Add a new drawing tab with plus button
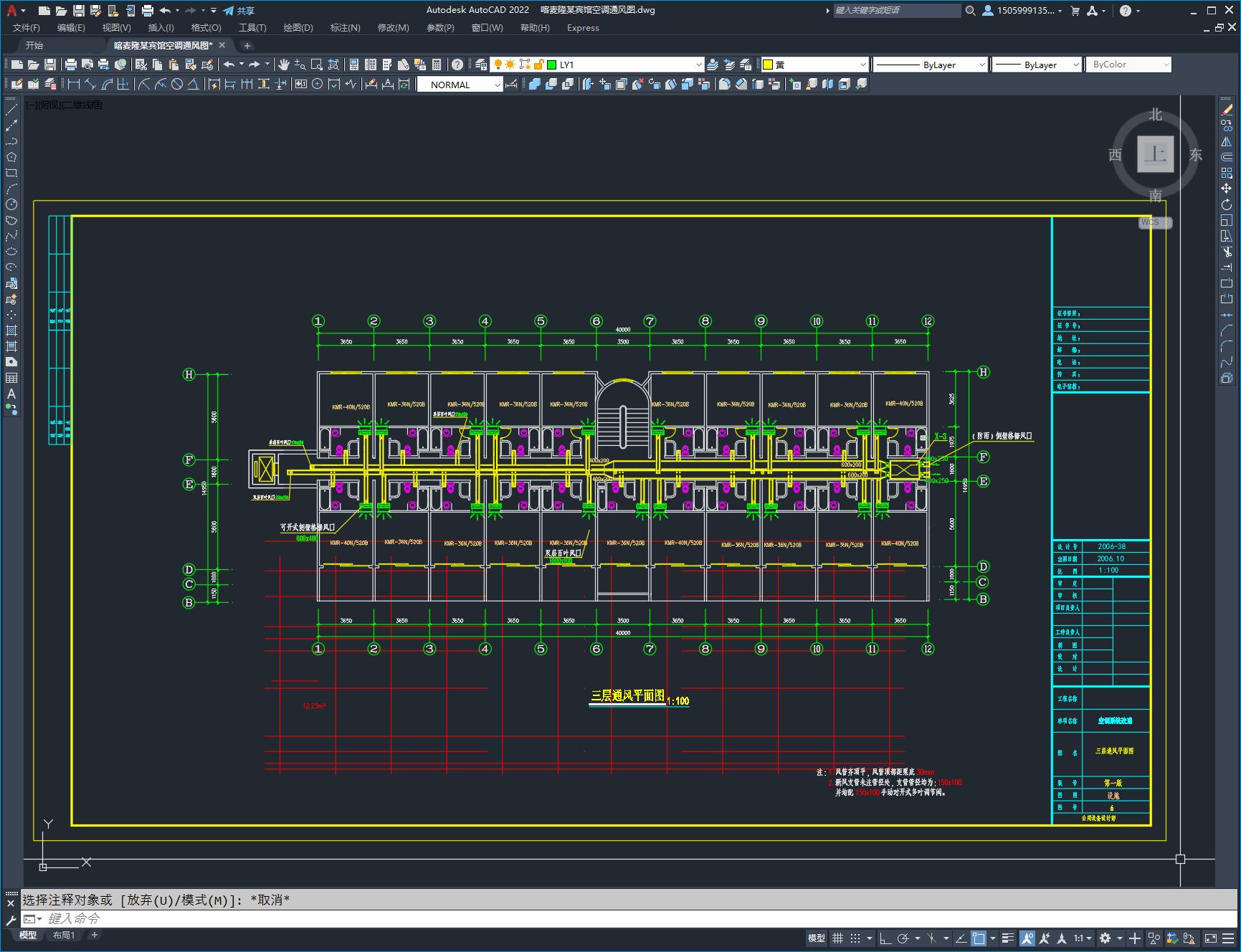This screenshot has height=952, width=1241. pos(247,45)
